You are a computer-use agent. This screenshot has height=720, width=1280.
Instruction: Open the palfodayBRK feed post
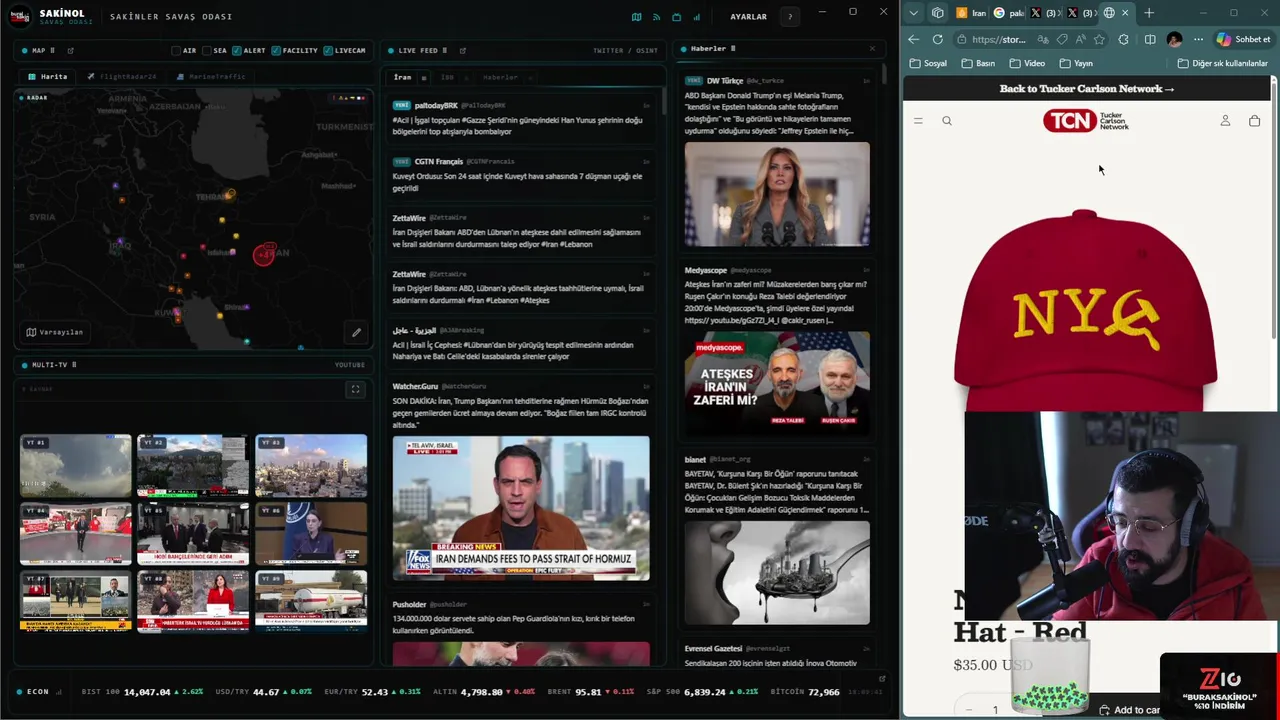520,118
